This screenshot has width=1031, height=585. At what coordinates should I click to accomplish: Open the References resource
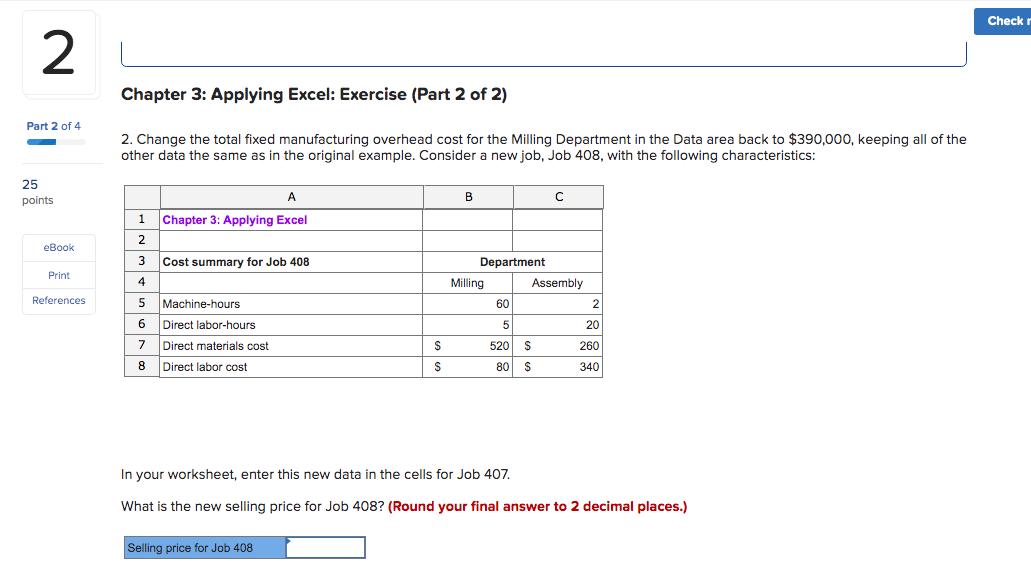(58, 300)
